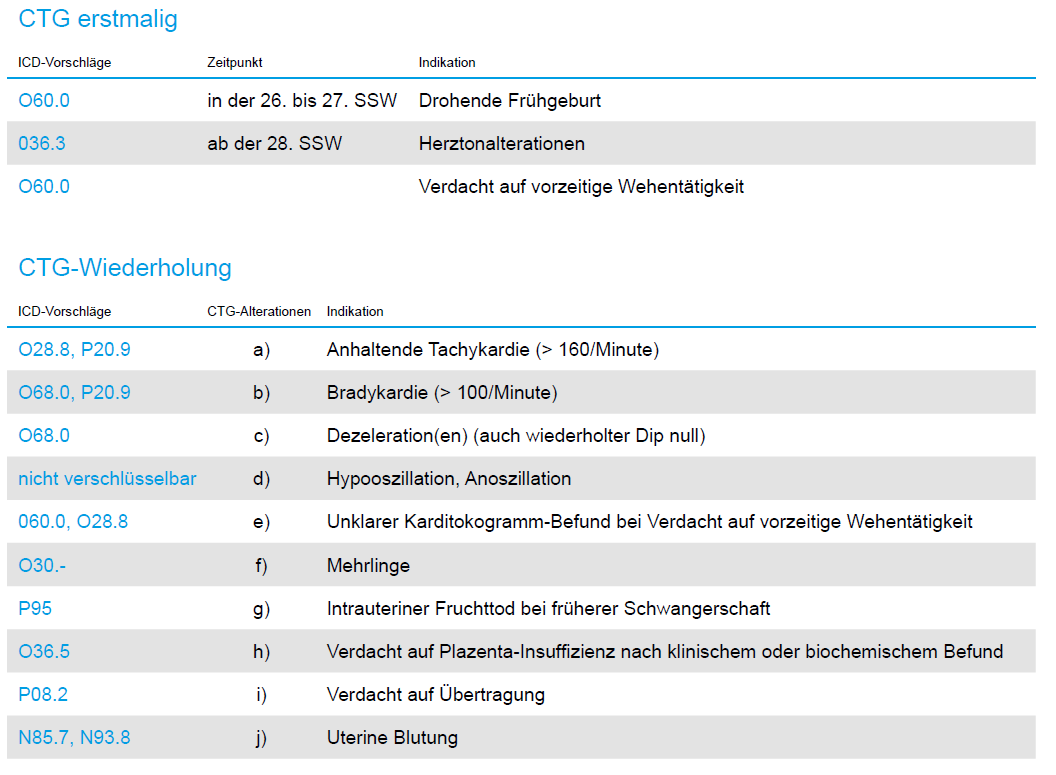Click the "nicht verschlüsselbar" entry
This screenshot has height=775, width=1056.
click(107, 479)
